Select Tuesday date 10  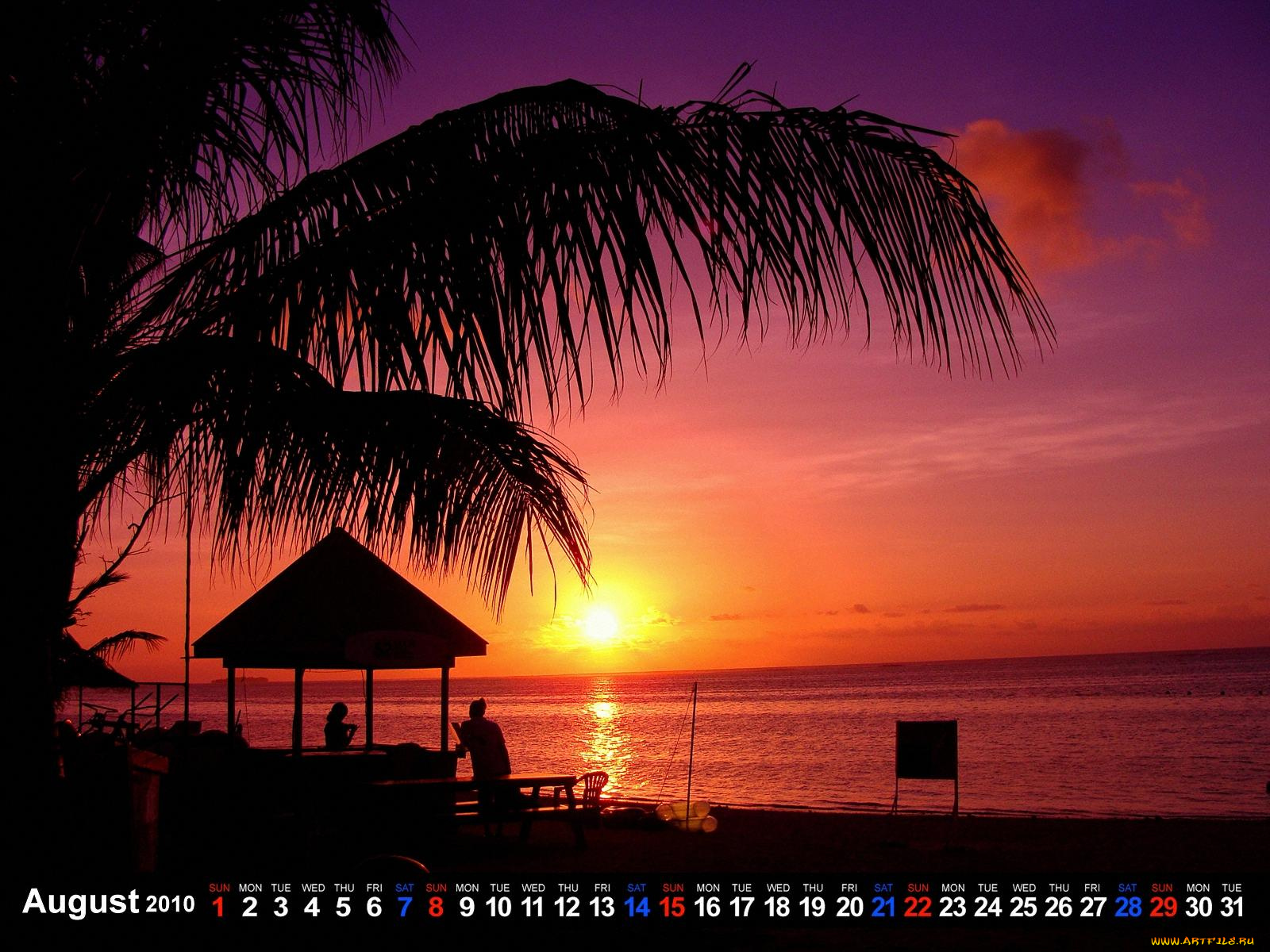point(498,907)
